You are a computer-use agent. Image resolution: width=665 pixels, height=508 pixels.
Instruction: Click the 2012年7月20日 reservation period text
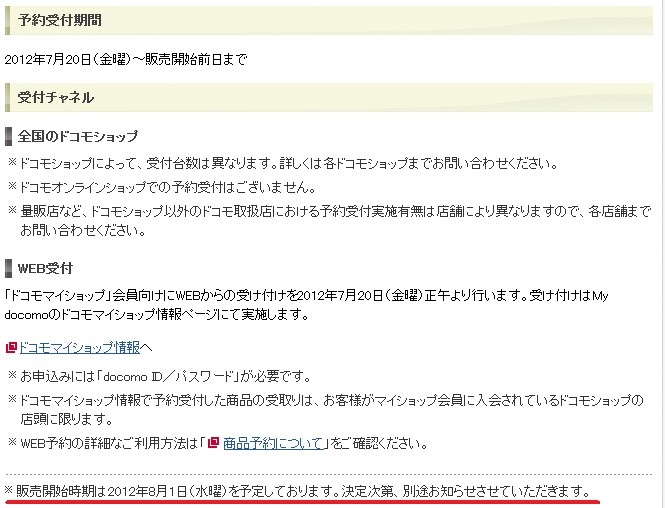coord(126,59)
